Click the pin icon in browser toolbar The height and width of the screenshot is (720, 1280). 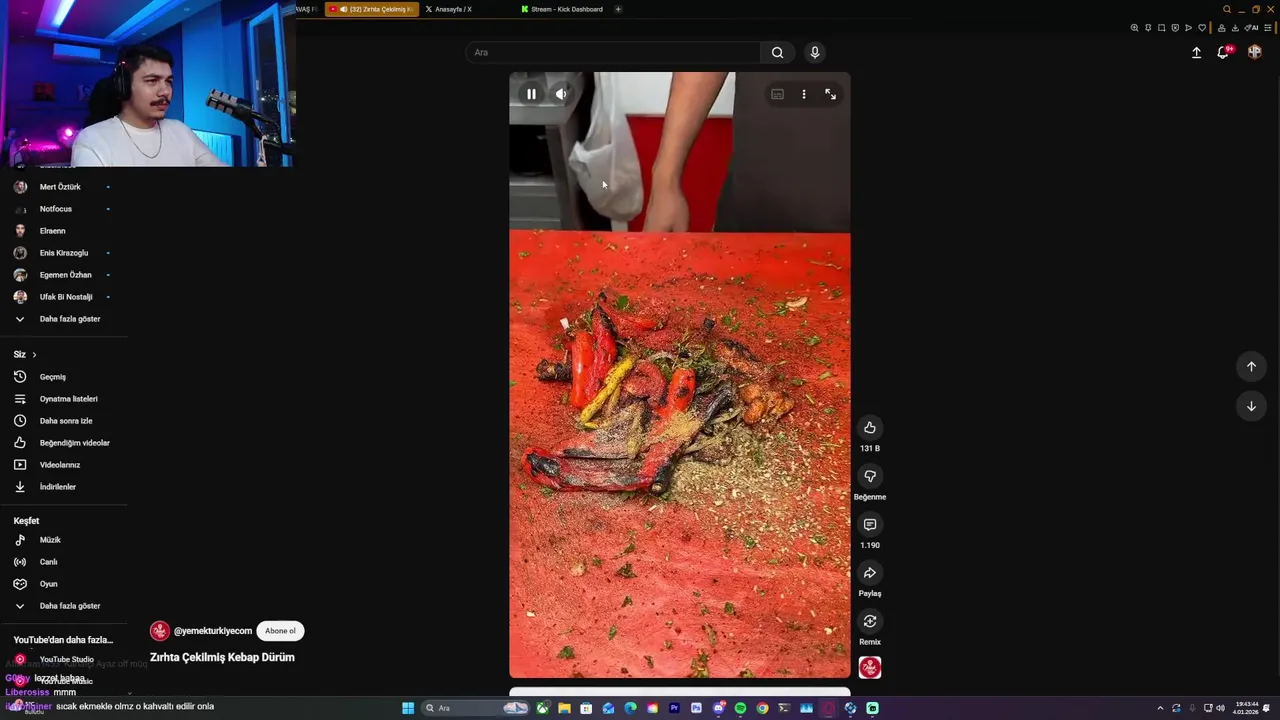(1148, 28)
